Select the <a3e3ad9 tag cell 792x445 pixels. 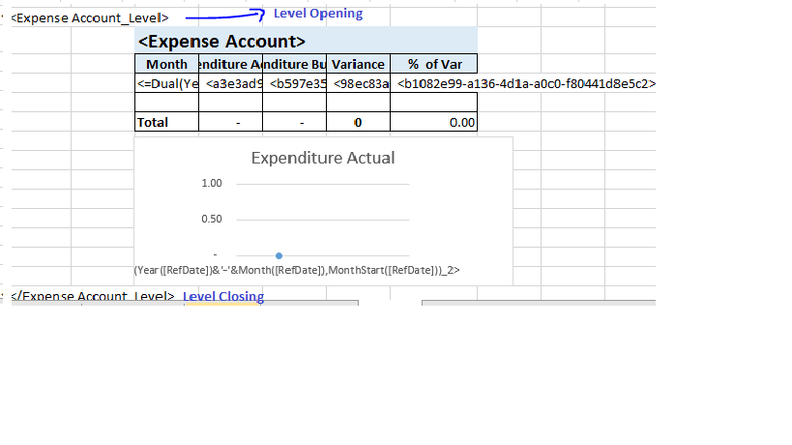(231, 83)
